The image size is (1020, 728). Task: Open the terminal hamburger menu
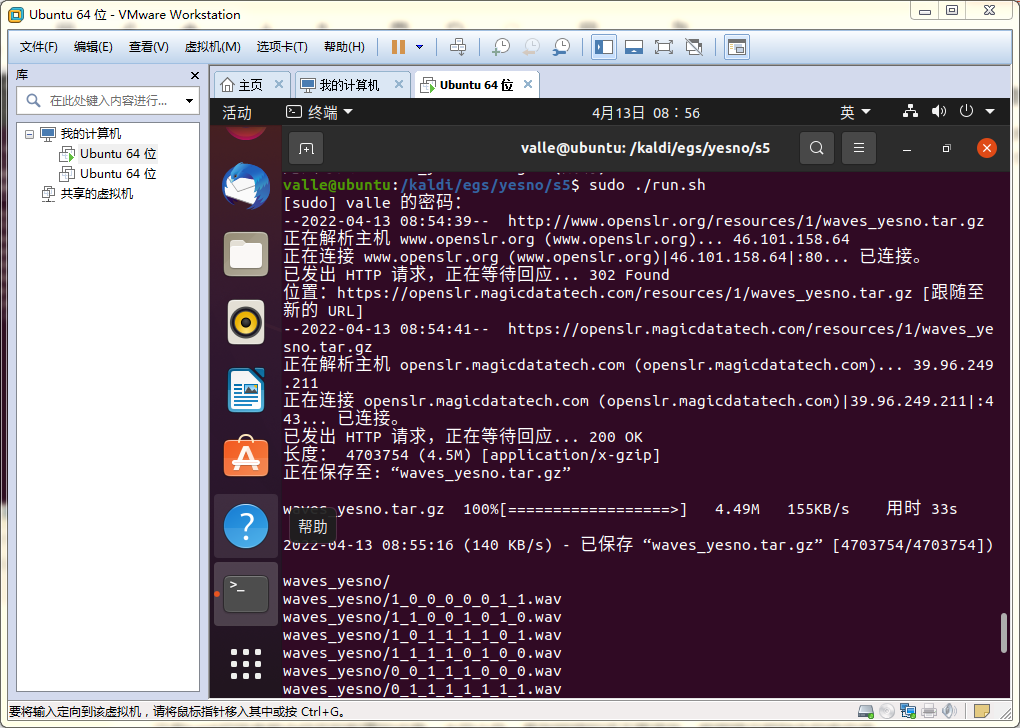click(x=859, y=148)
